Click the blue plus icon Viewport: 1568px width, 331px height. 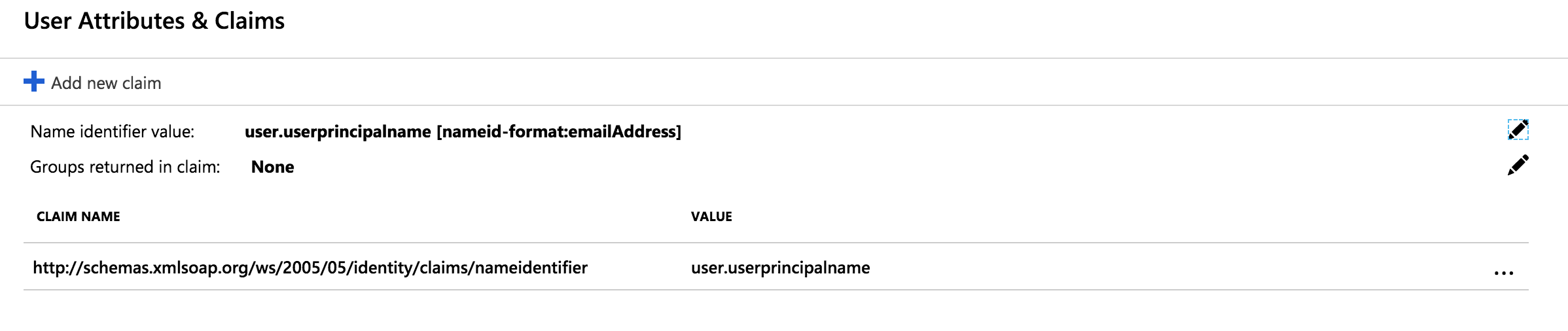pyautogui.click(x=33, y=82)
